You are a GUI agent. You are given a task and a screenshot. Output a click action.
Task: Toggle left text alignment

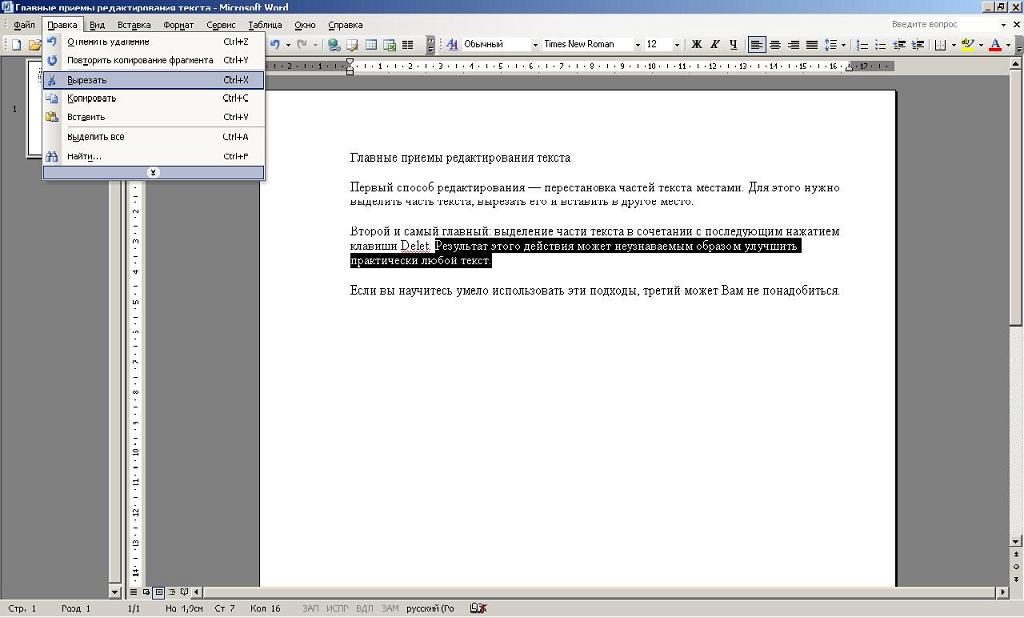(x=756, y=44)
